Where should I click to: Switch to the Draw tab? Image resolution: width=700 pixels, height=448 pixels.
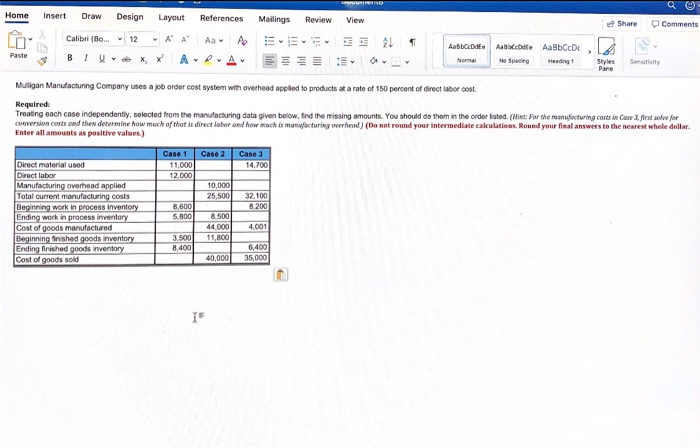tap(91, 17)
